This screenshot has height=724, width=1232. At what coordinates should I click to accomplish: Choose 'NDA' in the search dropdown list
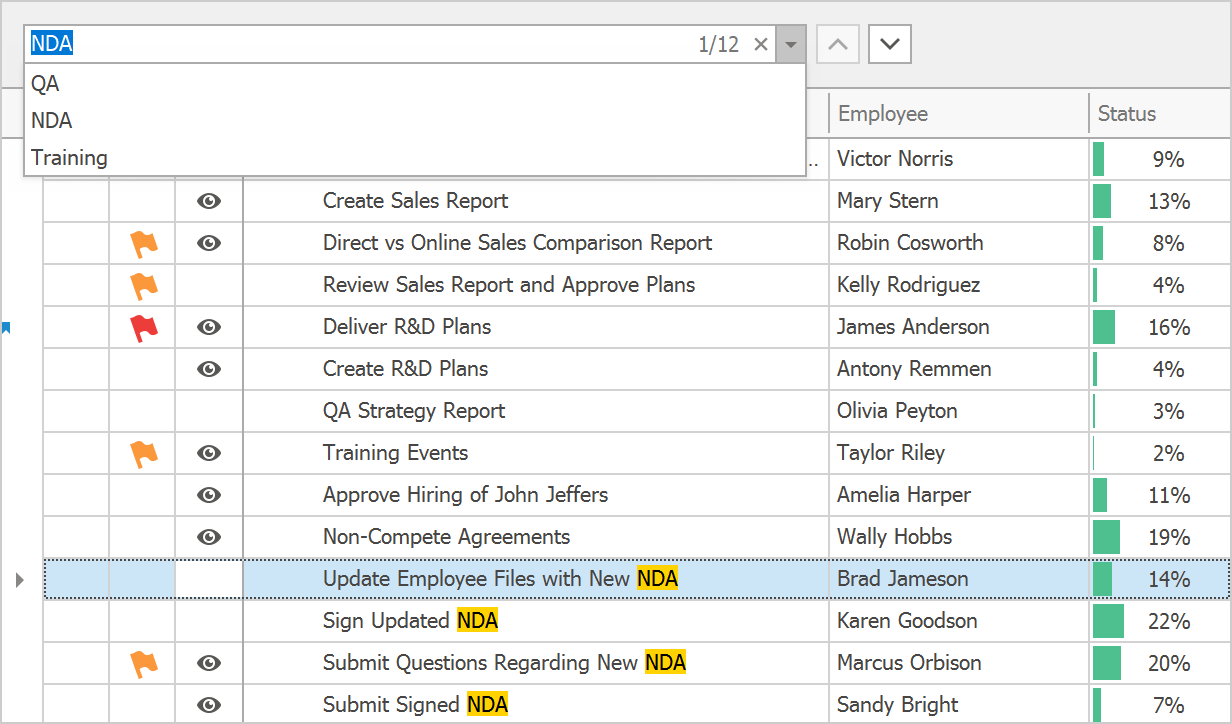(52, 121)
